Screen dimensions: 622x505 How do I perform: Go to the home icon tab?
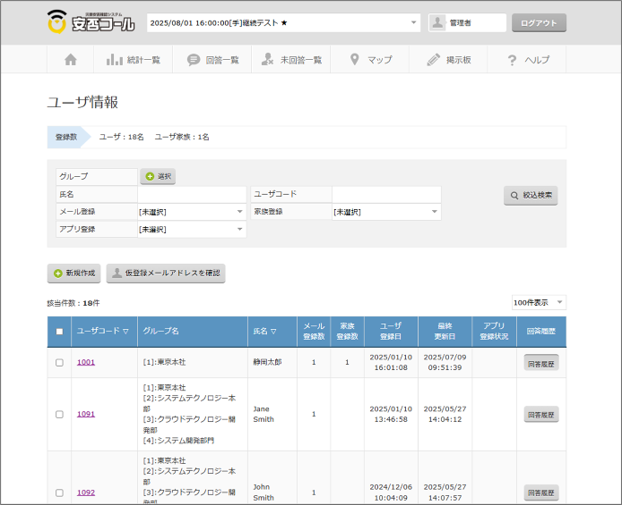point(71,60)
